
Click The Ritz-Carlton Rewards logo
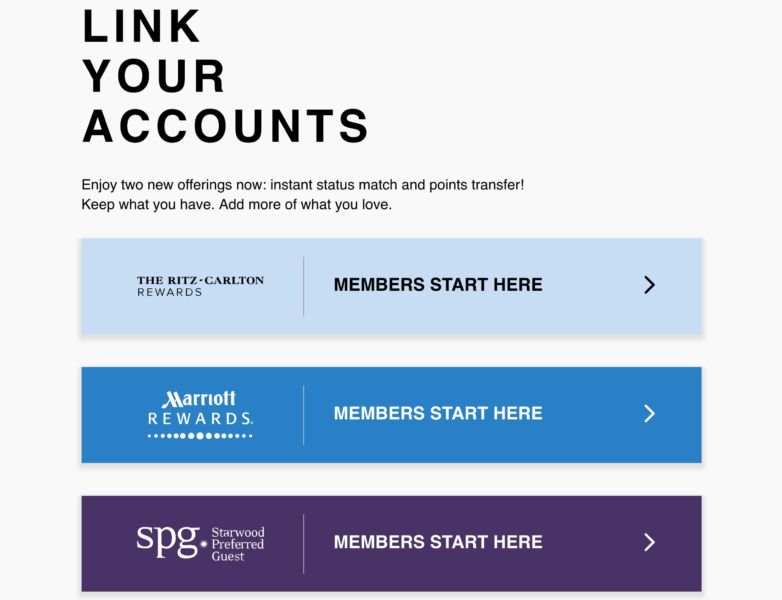tap(200, 286)
